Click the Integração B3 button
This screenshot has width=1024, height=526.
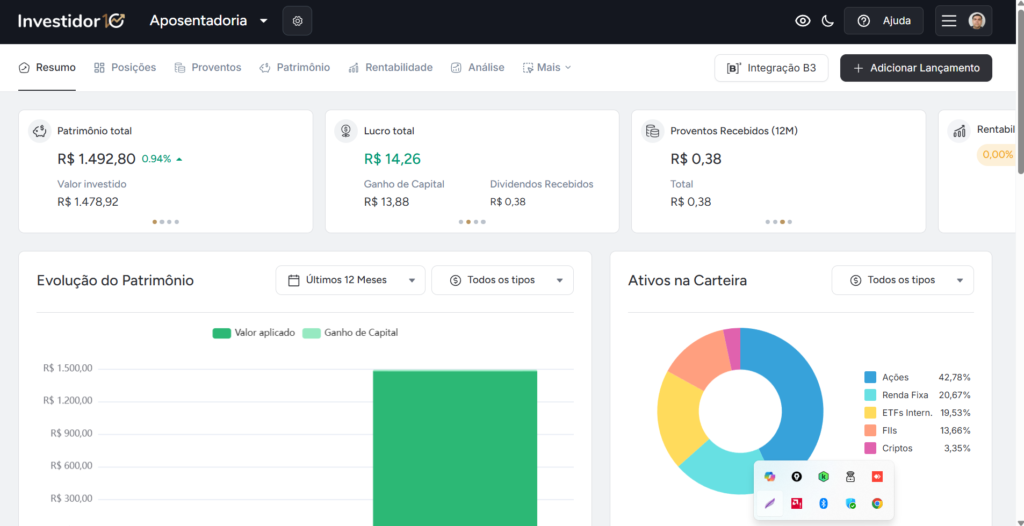pyautogui.click(x=771, y=68)
